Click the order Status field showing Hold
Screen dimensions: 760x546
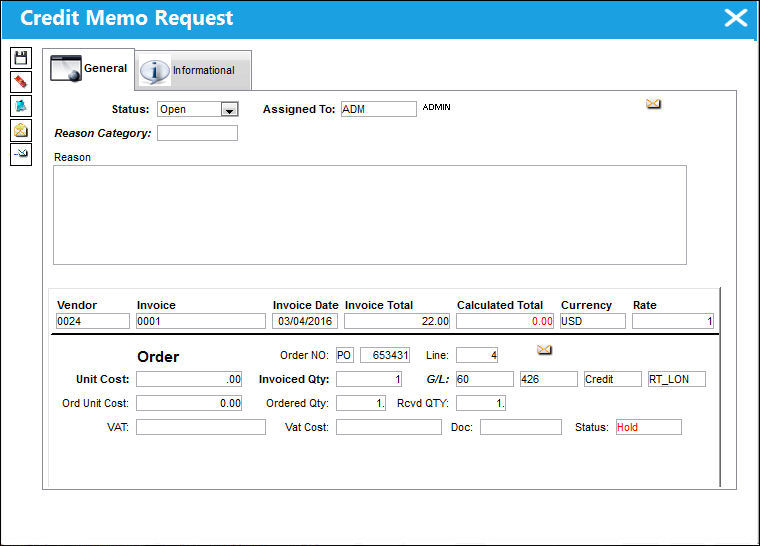[649, 427]
